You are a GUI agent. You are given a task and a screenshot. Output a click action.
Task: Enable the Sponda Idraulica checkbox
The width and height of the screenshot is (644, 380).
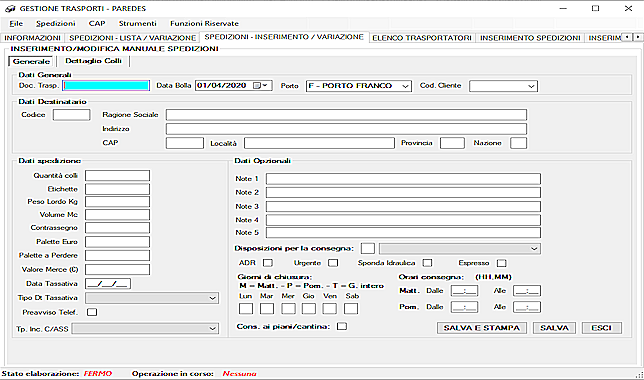click(x=428, y=263)
